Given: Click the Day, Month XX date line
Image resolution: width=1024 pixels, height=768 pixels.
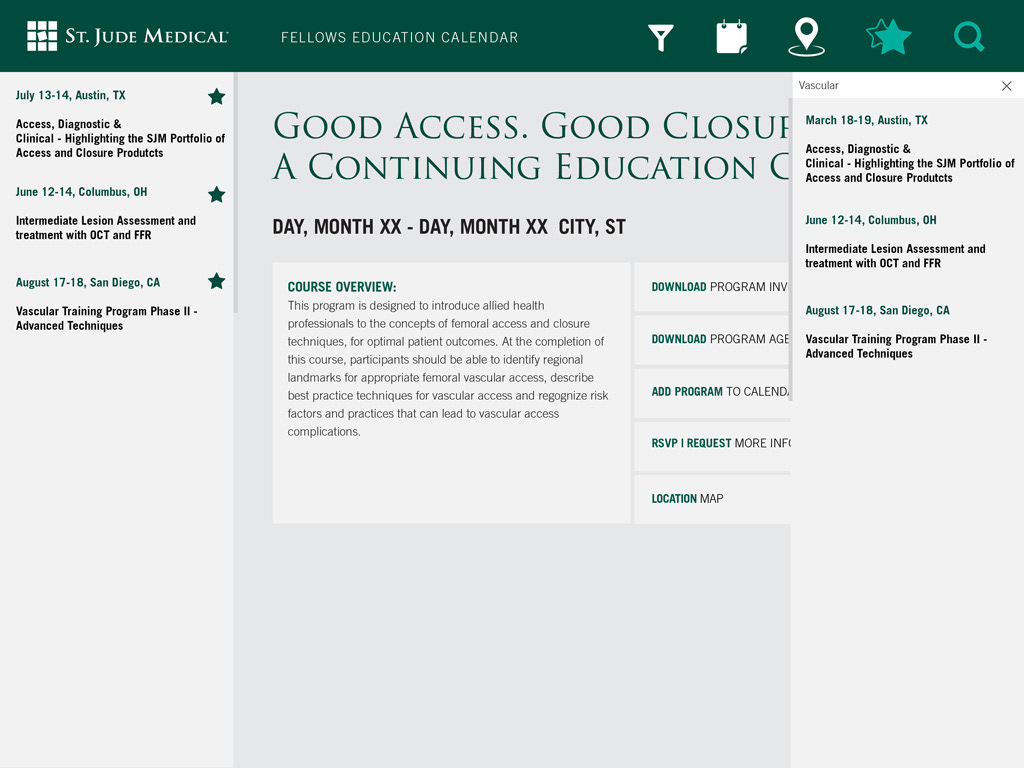Looking at the screenshot, I should click(449, 227).
